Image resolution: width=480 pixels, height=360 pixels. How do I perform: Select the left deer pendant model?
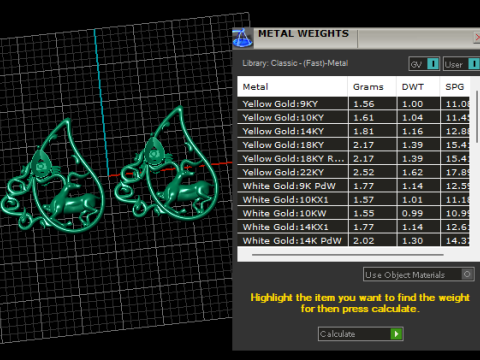coord(53,177)
